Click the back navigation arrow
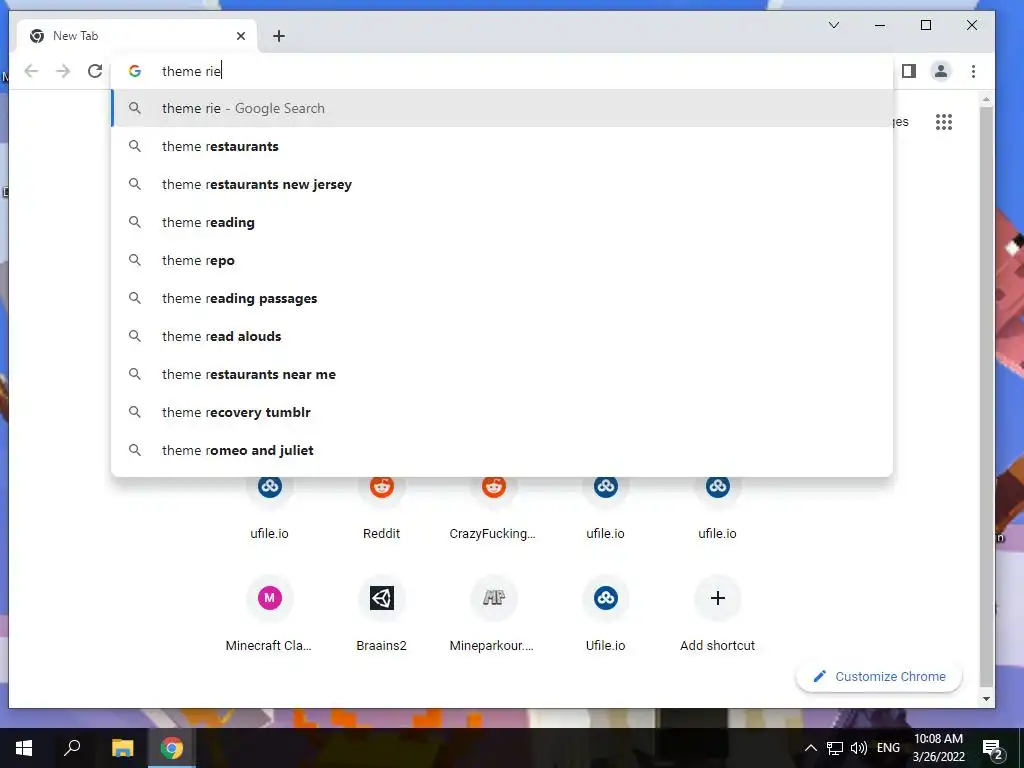1024x768 pixels. (31, 71)
